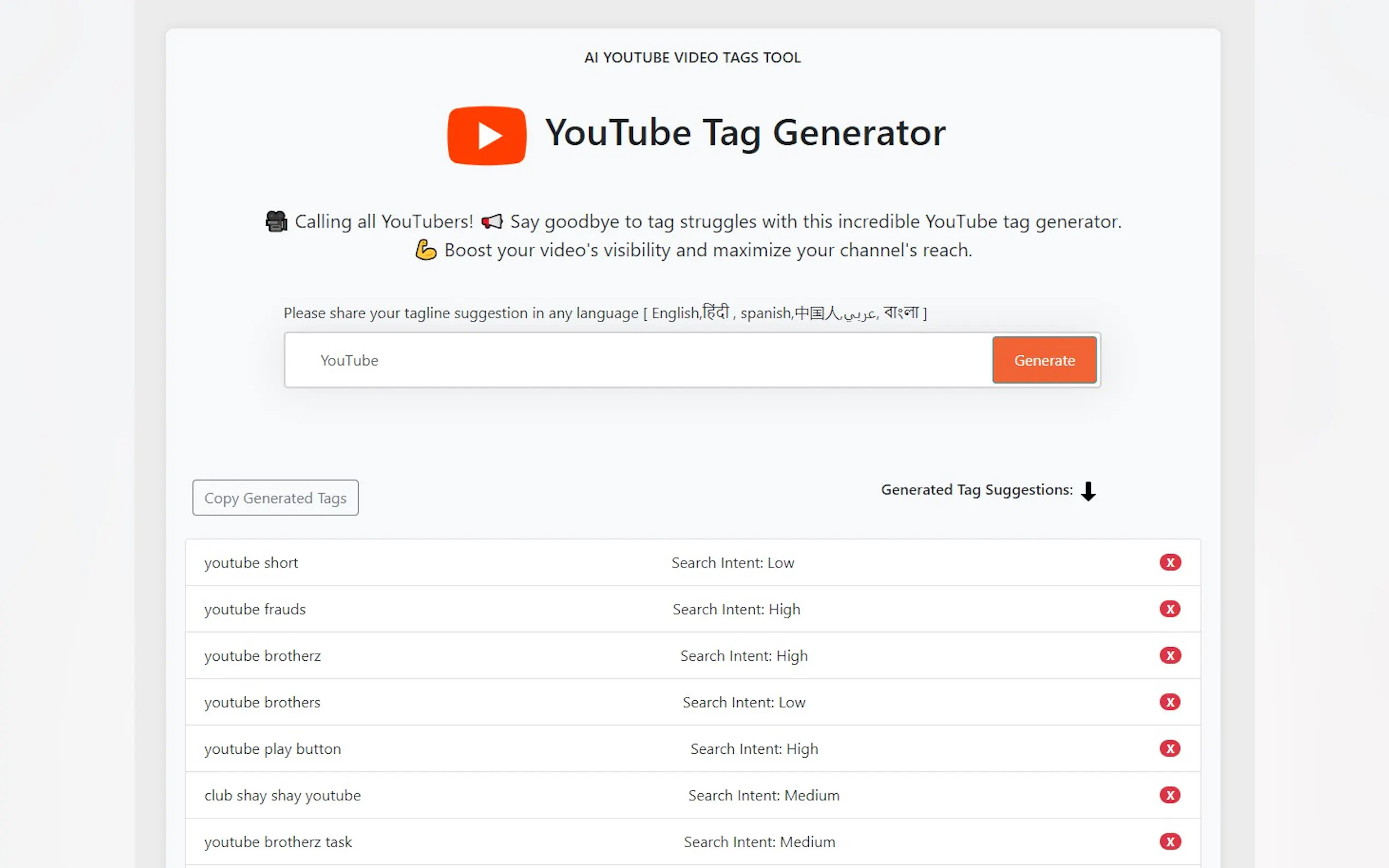Select the "youtube frauds" tag text
The width and height of the screenshot is (1389, 868).
coord(254,609)
